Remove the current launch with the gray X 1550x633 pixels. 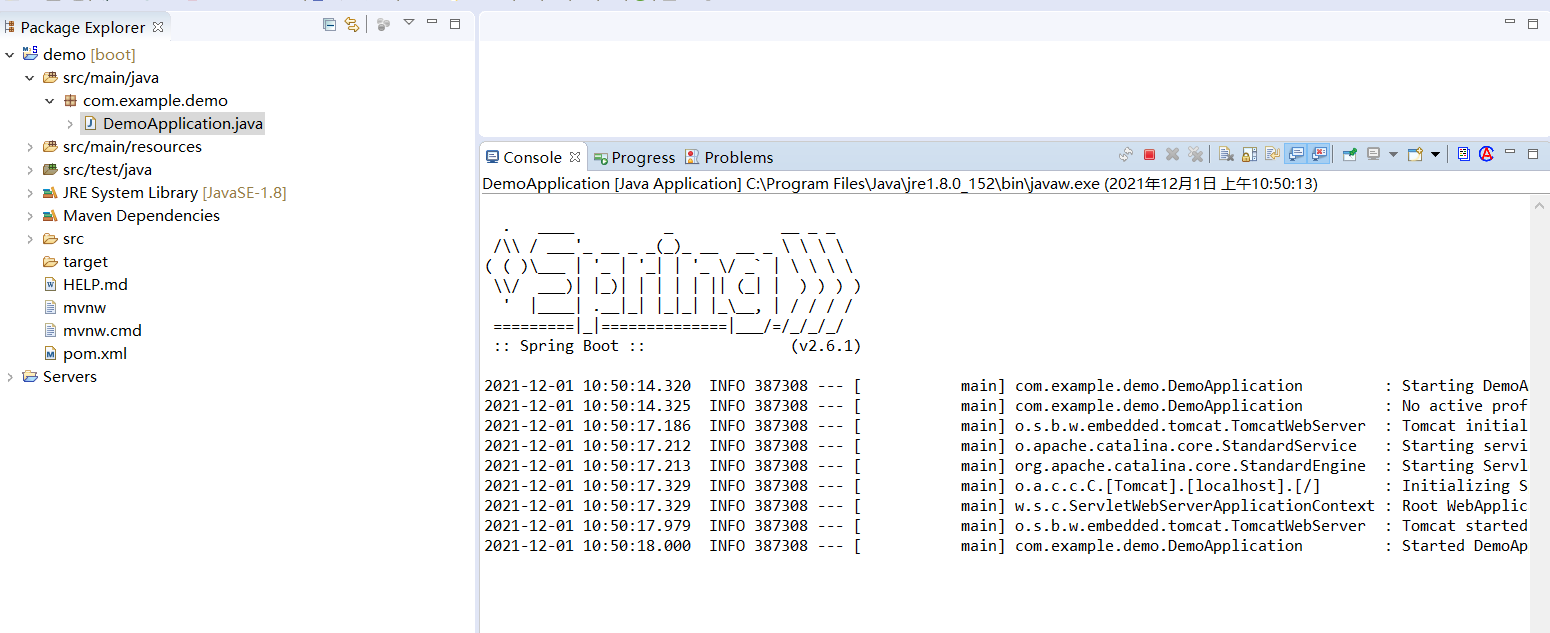point(1173,154)
